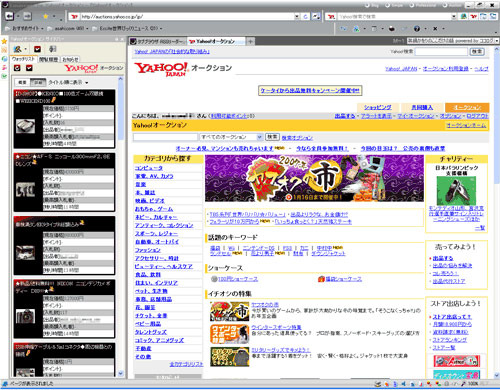This screenshot has height=390, width=500.
Task: Click the Yahoo search toolbar input field
Action: click(394, 16)
